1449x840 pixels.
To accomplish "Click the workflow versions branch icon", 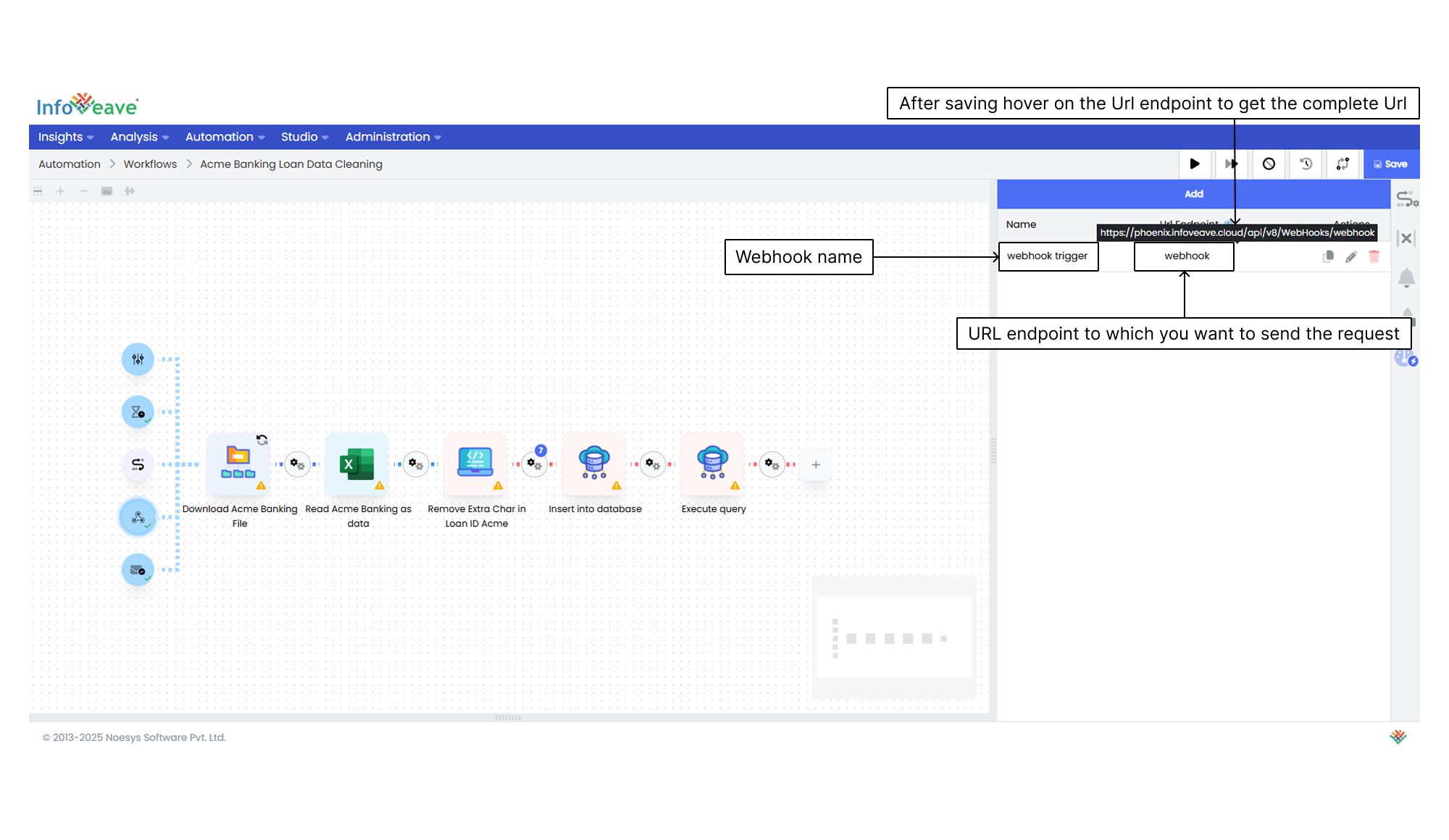I will tap(1342, 164).
